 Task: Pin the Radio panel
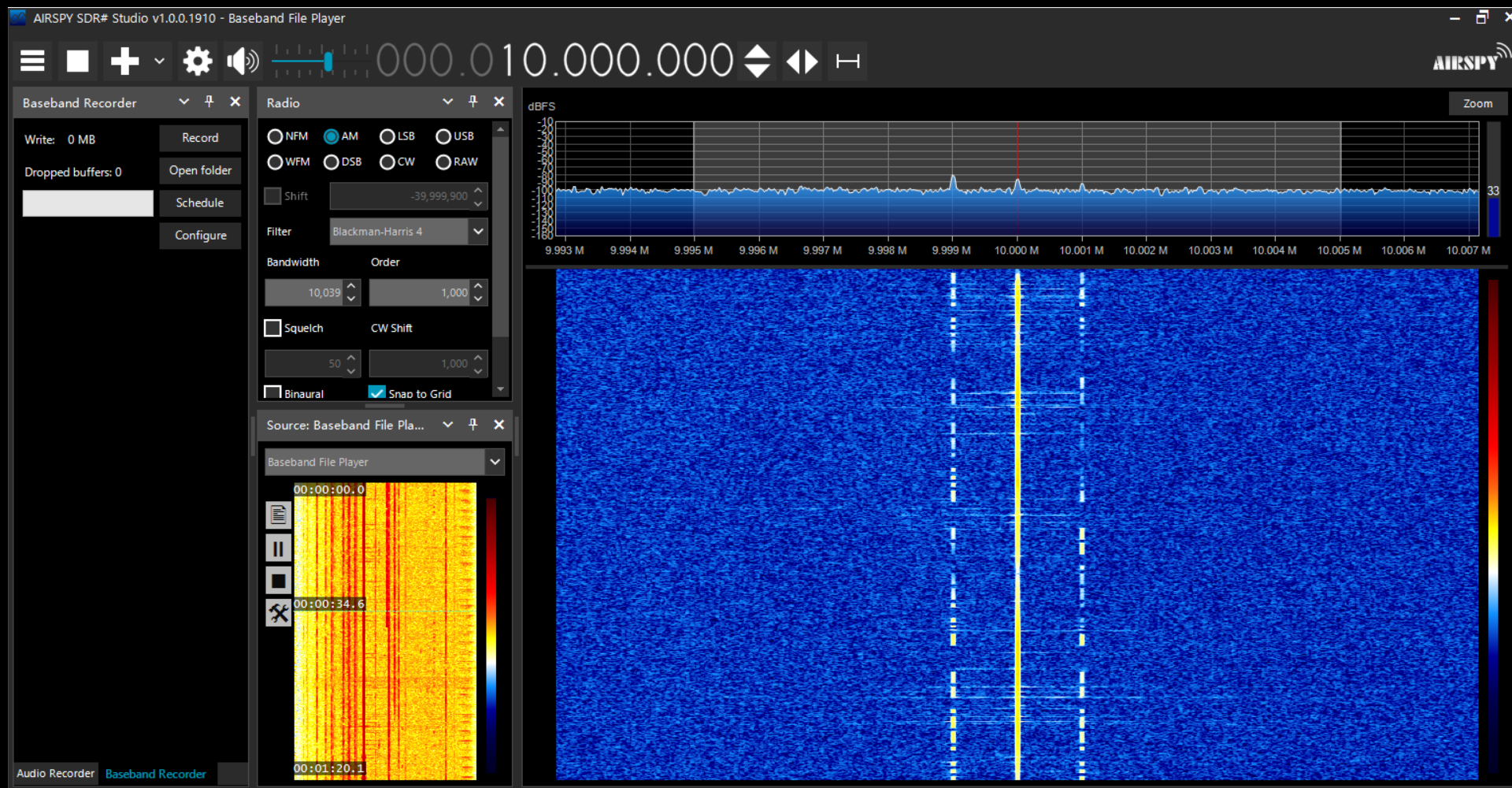click(x=472, y=102)
